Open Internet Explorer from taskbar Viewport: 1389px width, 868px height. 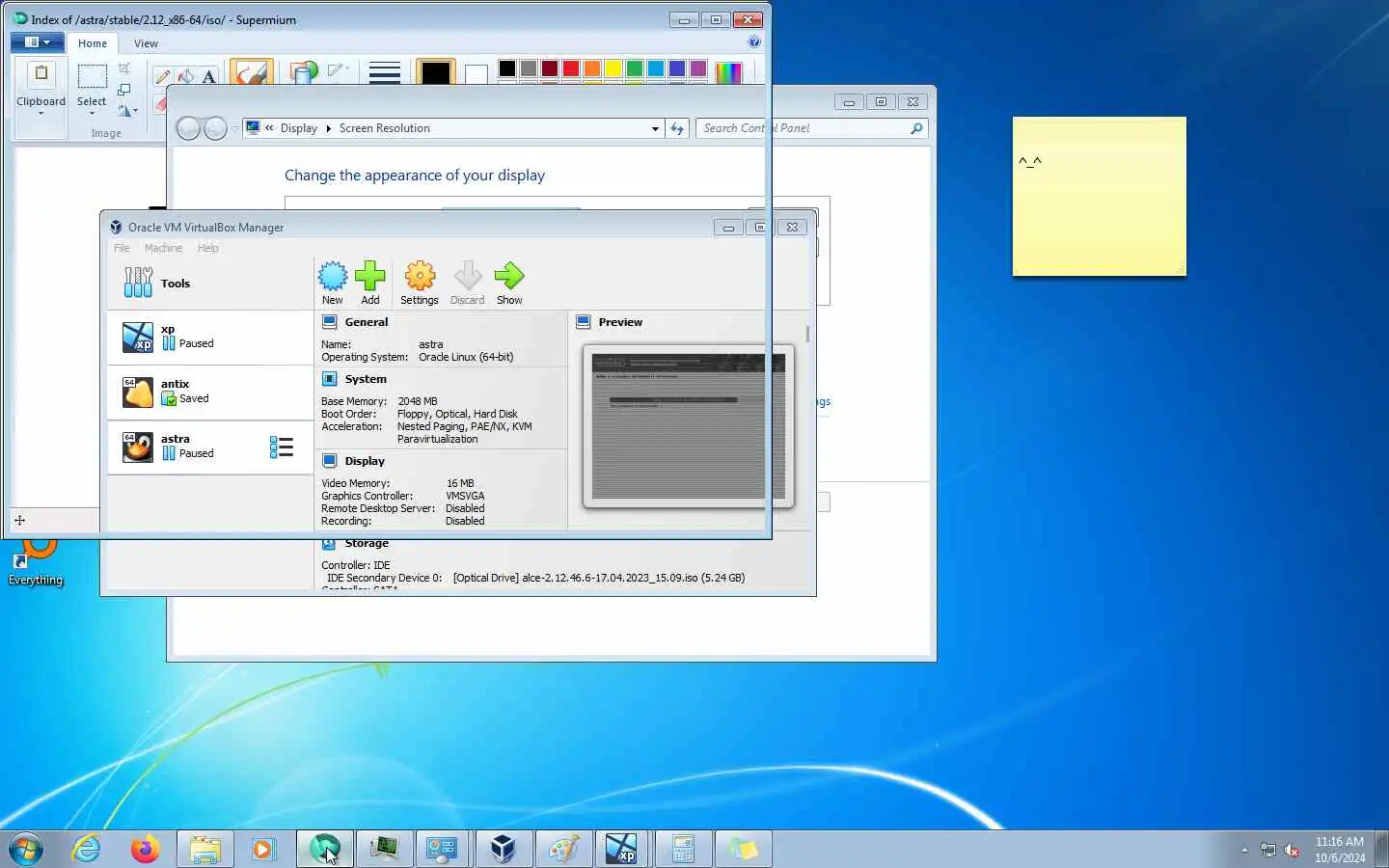[87, 849]
